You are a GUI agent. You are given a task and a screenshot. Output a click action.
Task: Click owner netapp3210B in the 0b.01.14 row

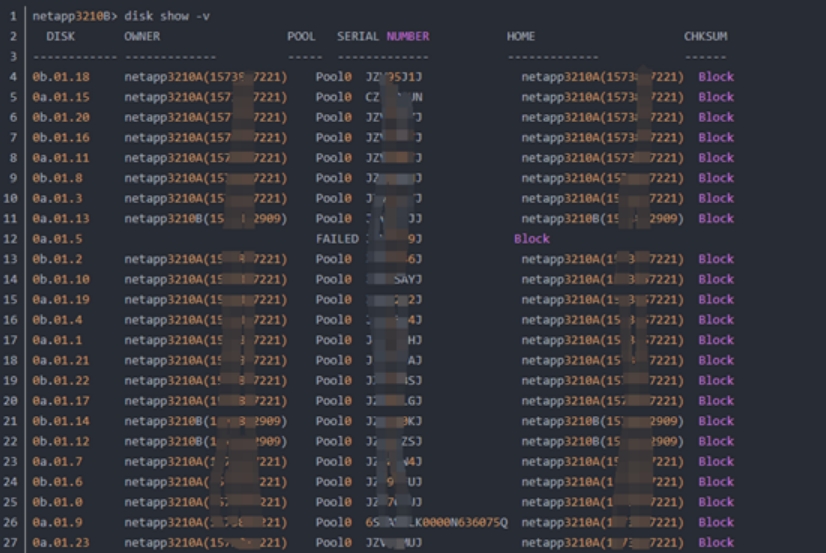click(x=206, y=421)
